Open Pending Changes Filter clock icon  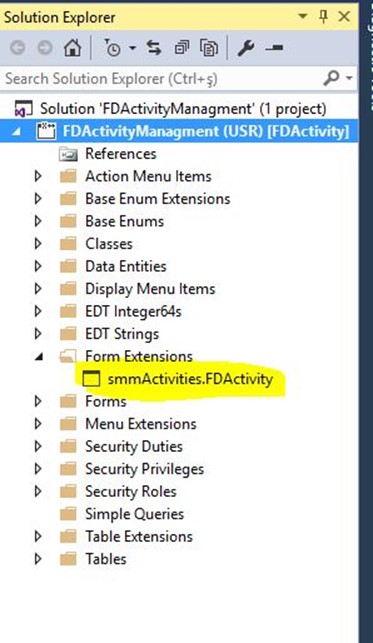[x=112, y=48]
